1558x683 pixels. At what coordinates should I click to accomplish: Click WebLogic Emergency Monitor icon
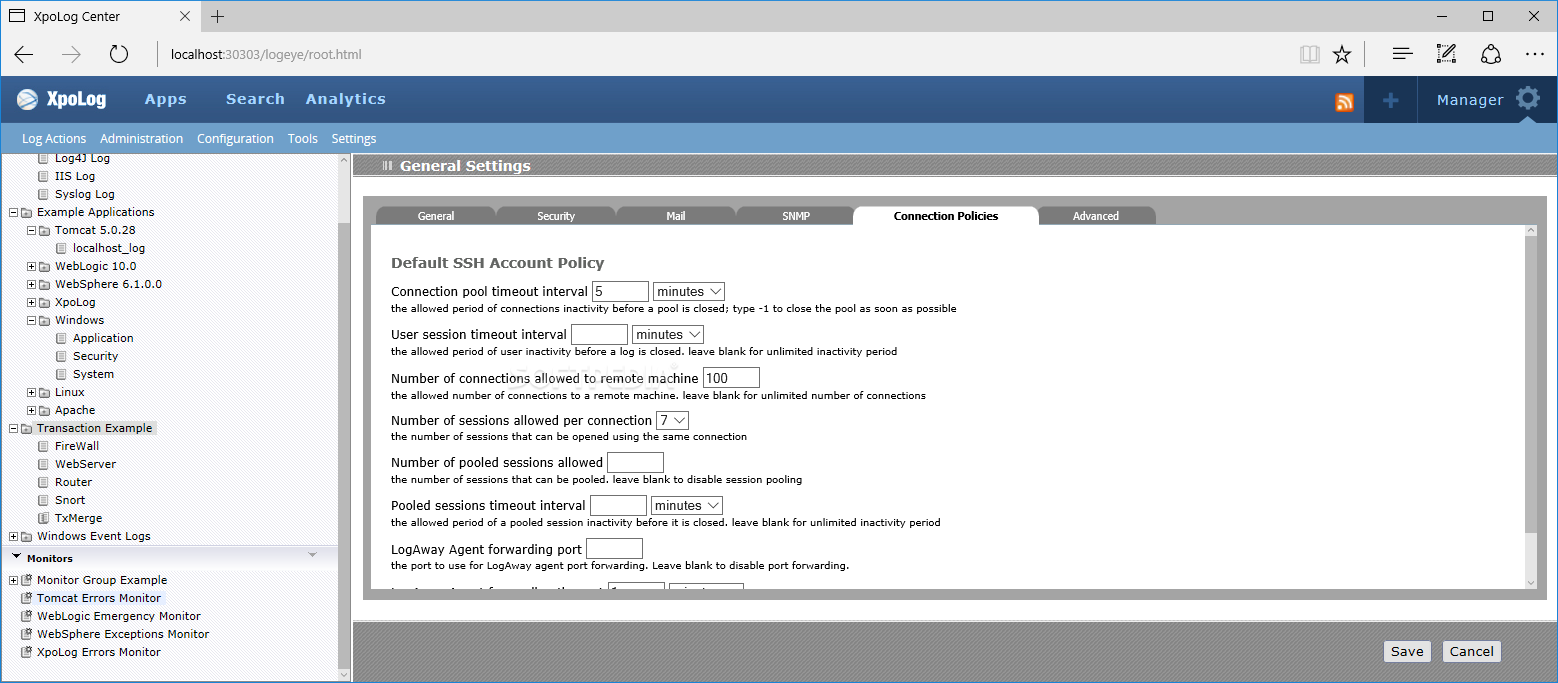click(26, 616)
